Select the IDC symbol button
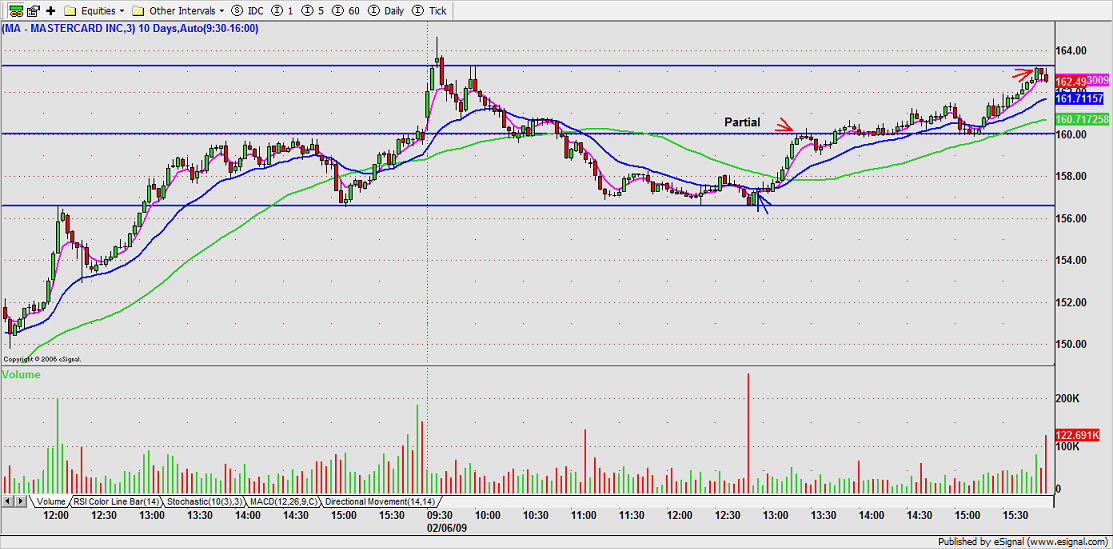Image resolution: width=1113 pixels, height=549 pixels. click(x=248, y=11)
